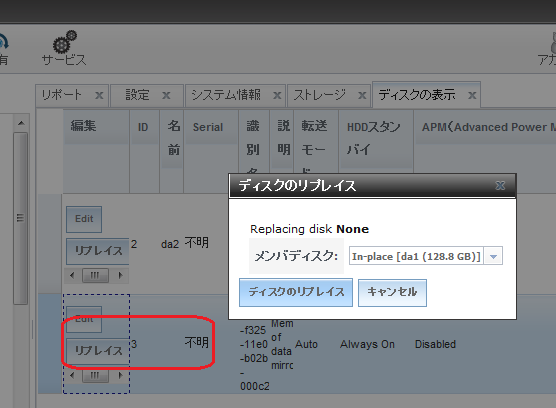The width and height of the screenshot is (556, 408).
Task: Click right scroll arrow in ID 3 row
Action: pos(121,375)
